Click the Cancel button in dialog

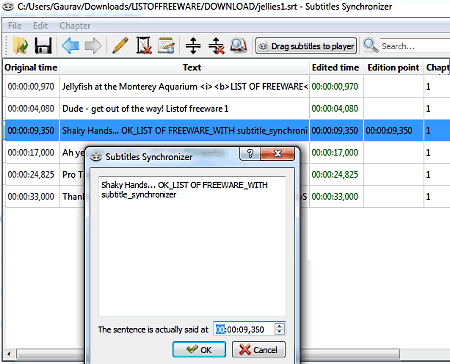(259, 350)
